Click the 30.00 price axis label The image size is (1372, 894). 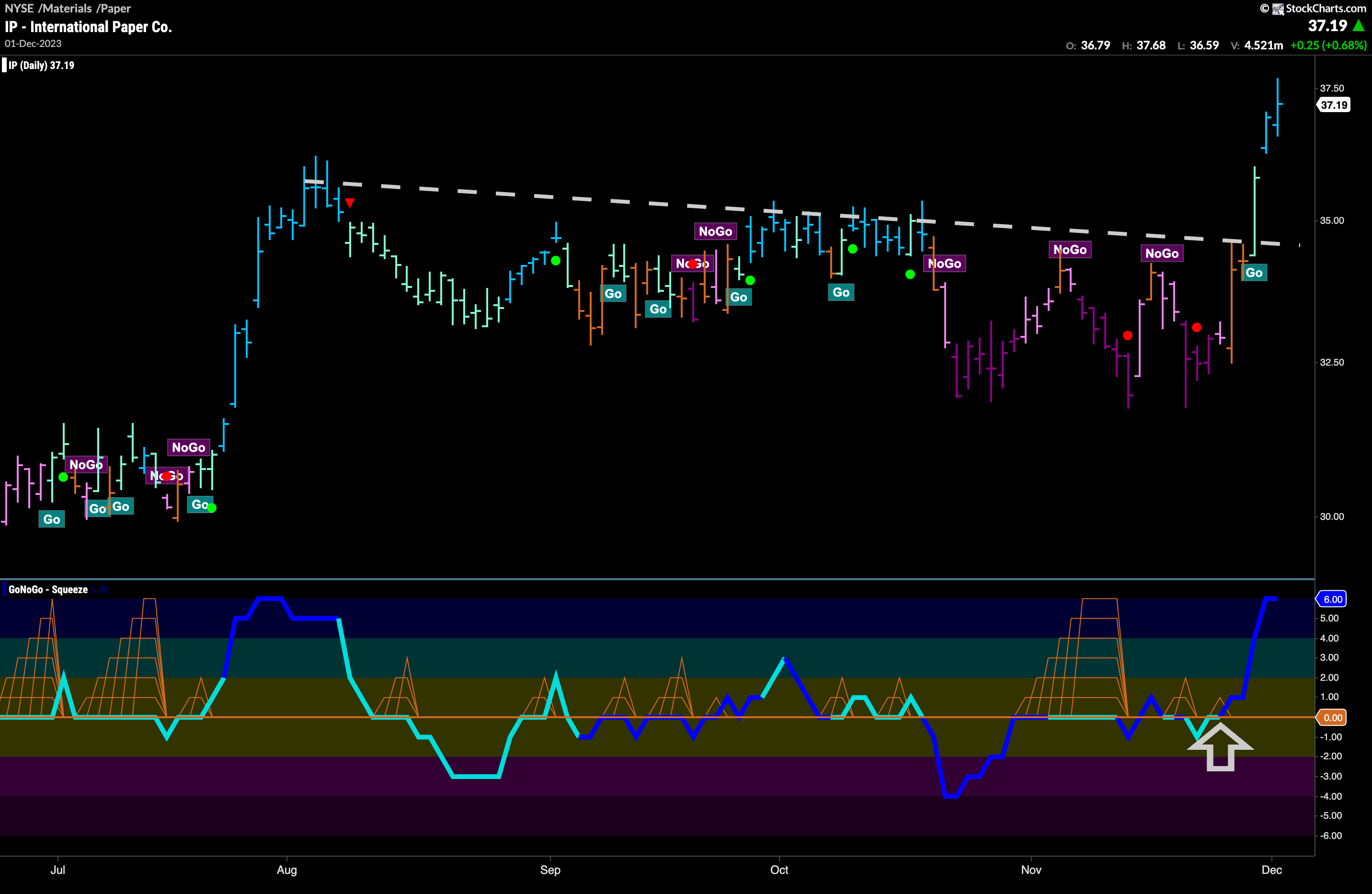(x=1332, y=516)
